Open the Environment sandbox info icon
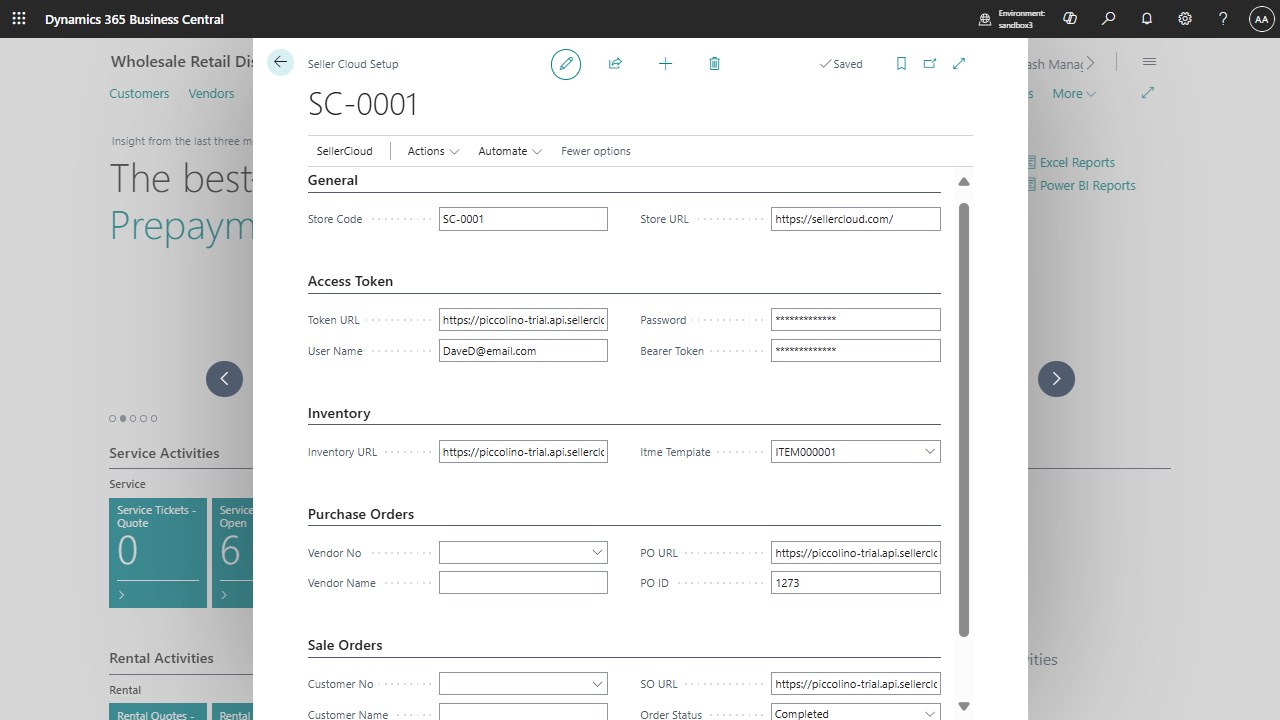The height and width of the screenshot is (720, 1280). point(985,19)
